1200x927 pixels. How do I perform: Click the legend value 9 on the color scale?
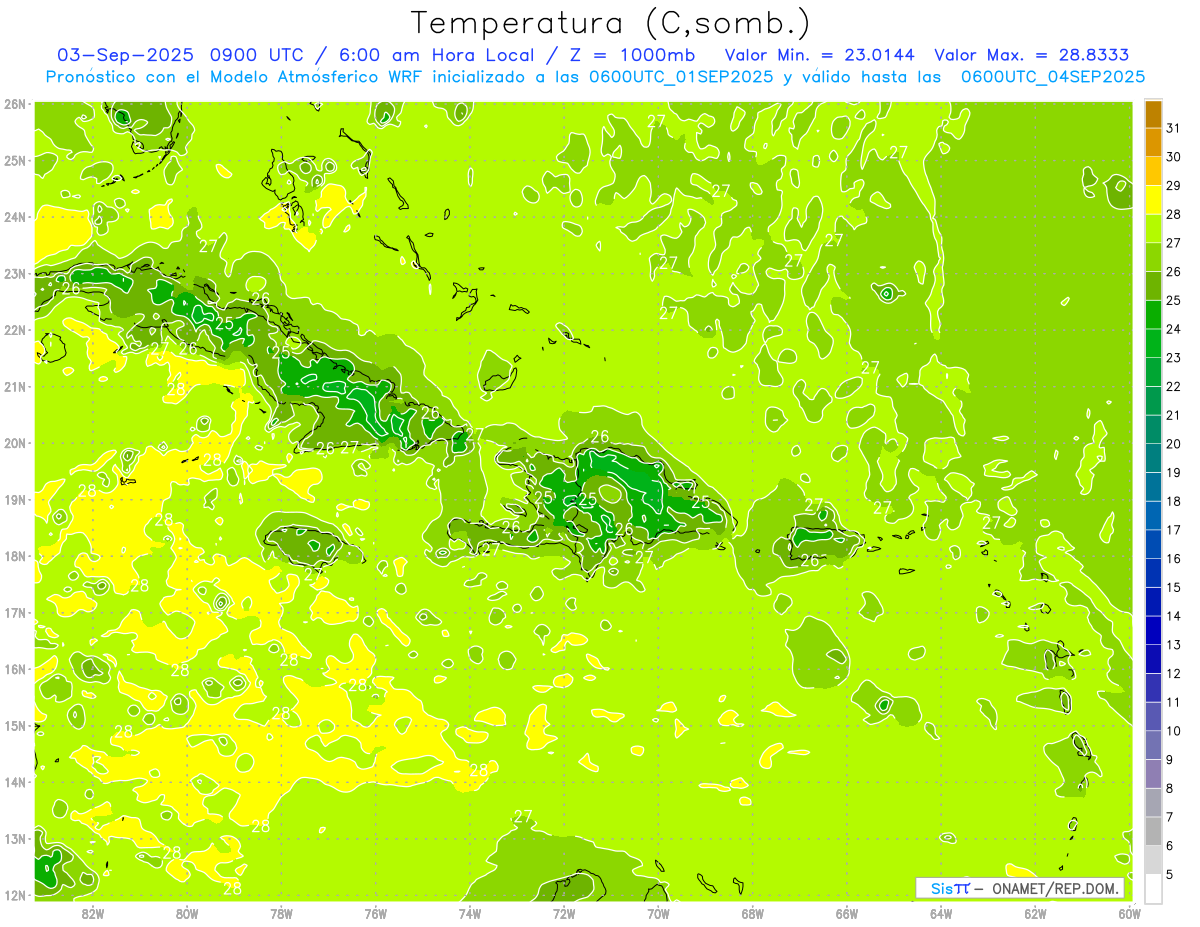pyautogui.click(x=1170, y=760)
